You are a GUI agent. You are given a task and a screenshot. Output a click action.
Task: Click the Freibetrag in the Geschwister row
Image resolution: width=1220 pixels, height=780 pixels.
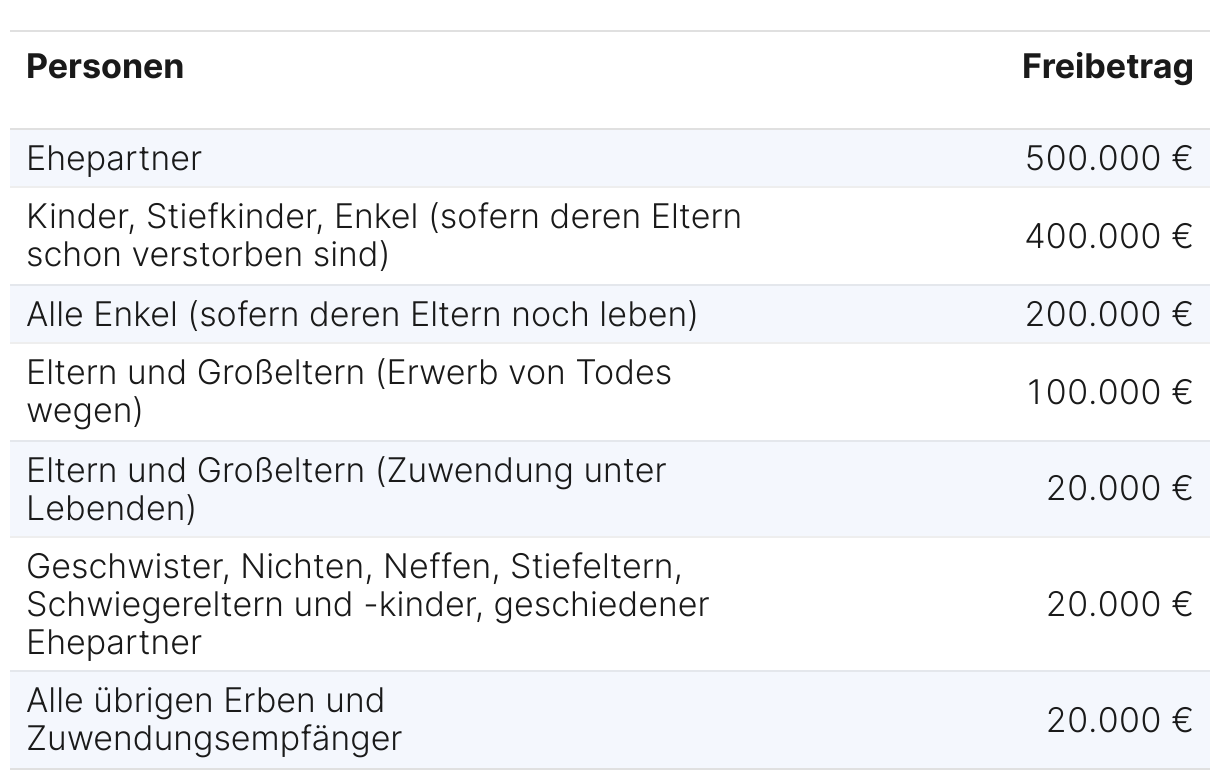pos(1120,605)
